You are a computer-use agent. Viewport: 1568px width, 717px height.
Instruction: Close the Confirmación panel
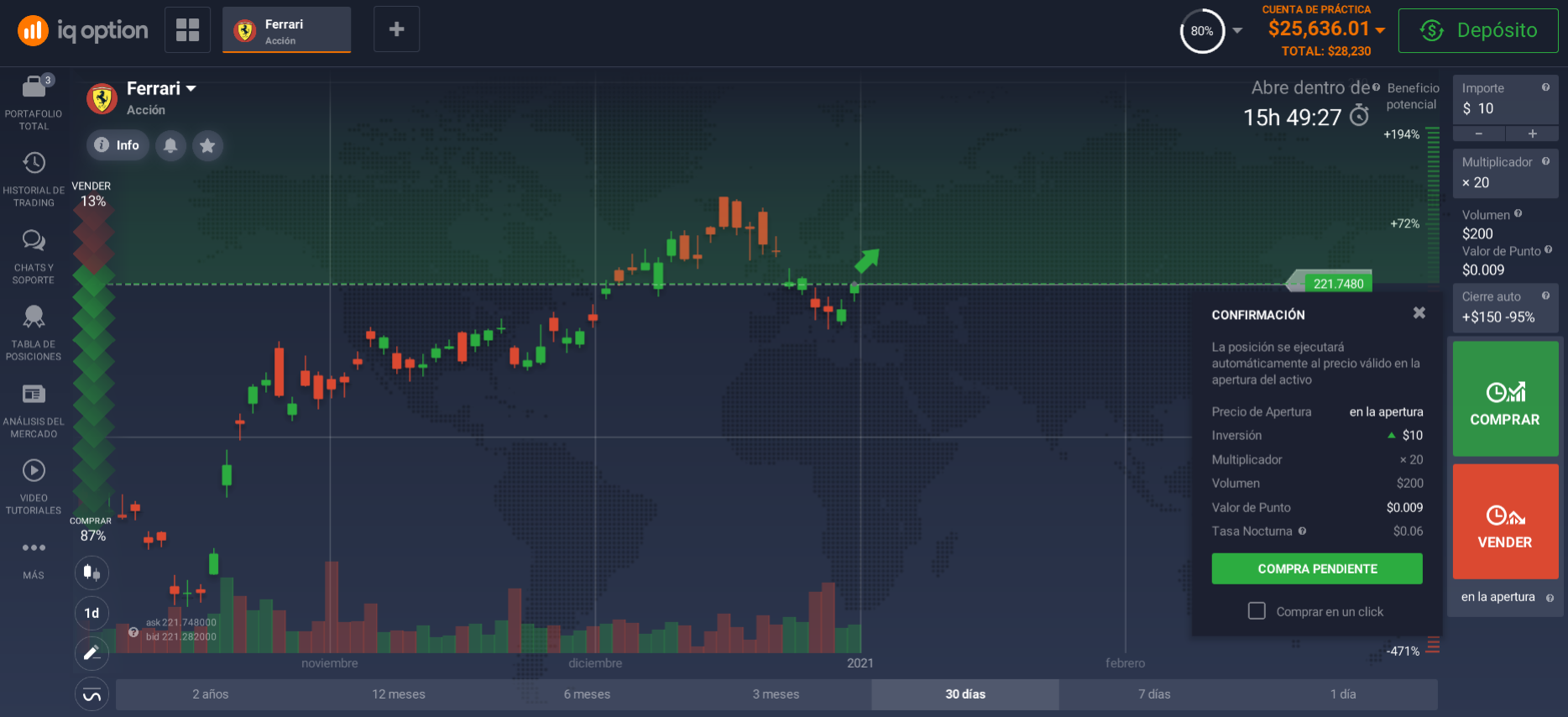[1419, 313]
